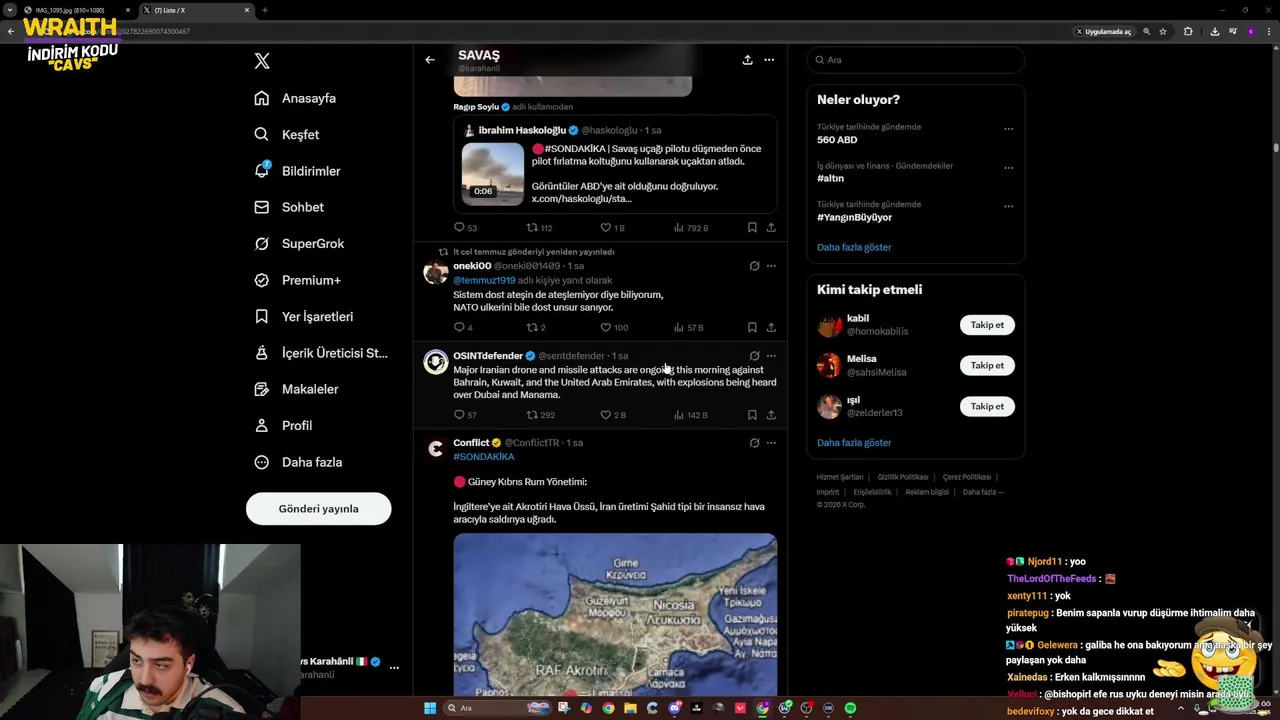Open İçerik Üreticisi Studio item
The image size is (1280, 720).
[x=320, y=353]
